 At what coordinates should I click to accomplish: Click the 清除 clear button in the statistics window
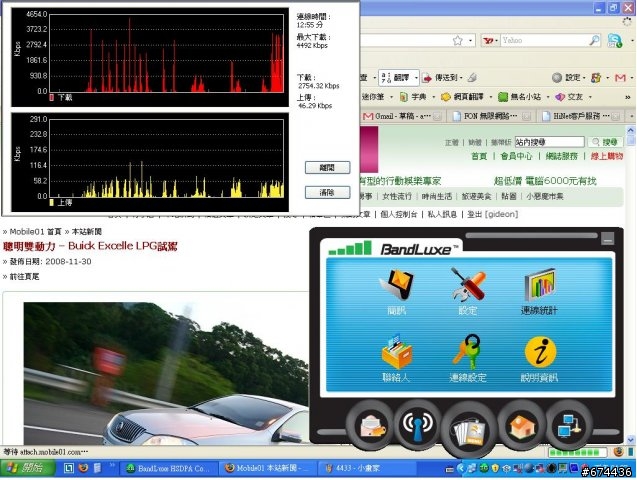(x=327, y=192)
